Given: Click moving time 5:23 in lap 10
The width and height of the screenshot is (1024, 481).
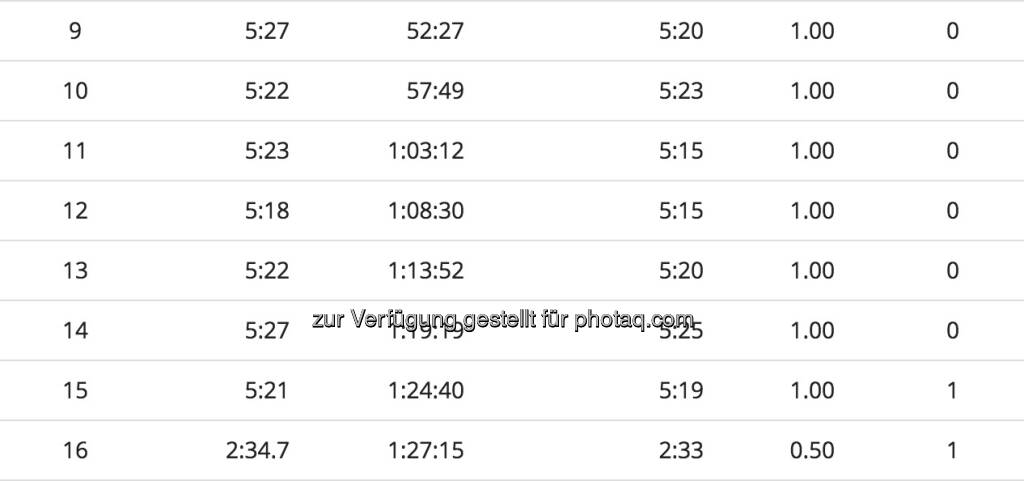Looking at the screenshot, I should coord(681,91).
